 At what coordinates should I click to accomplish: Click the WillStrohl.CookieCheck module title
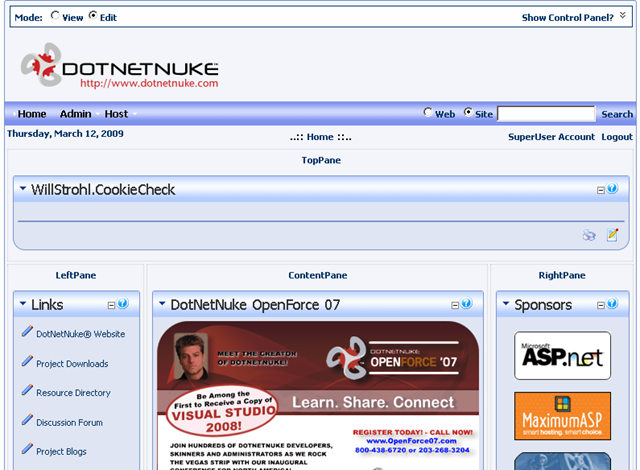point(103,190)
